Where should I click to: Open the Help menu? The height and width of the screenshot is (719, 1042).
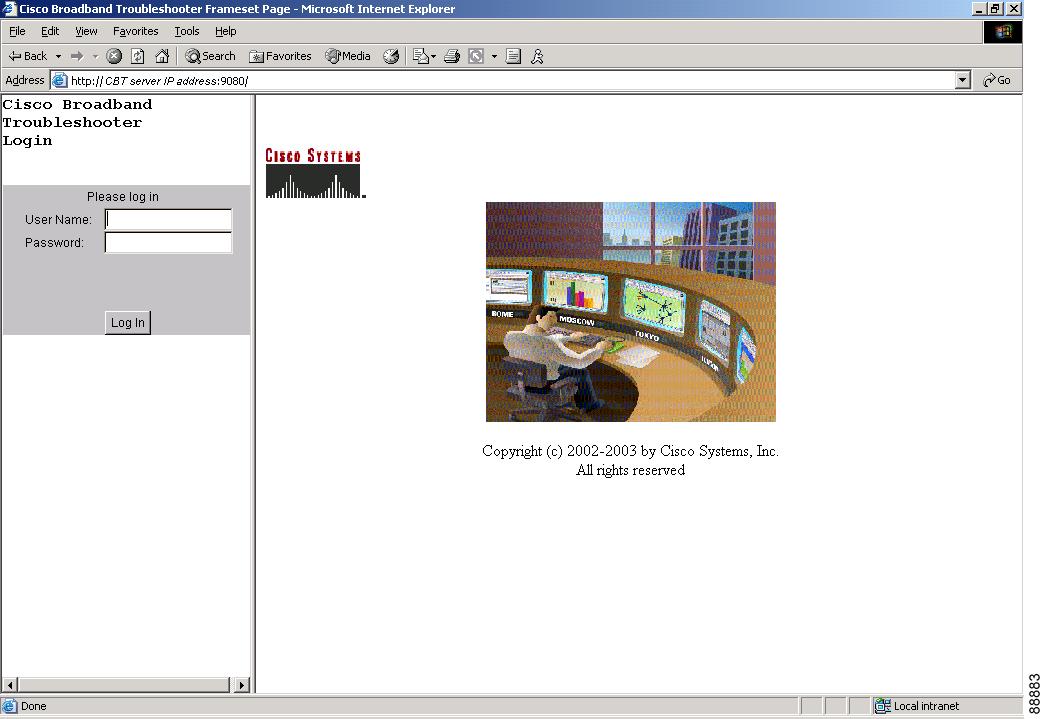click(x=226, y=31)
